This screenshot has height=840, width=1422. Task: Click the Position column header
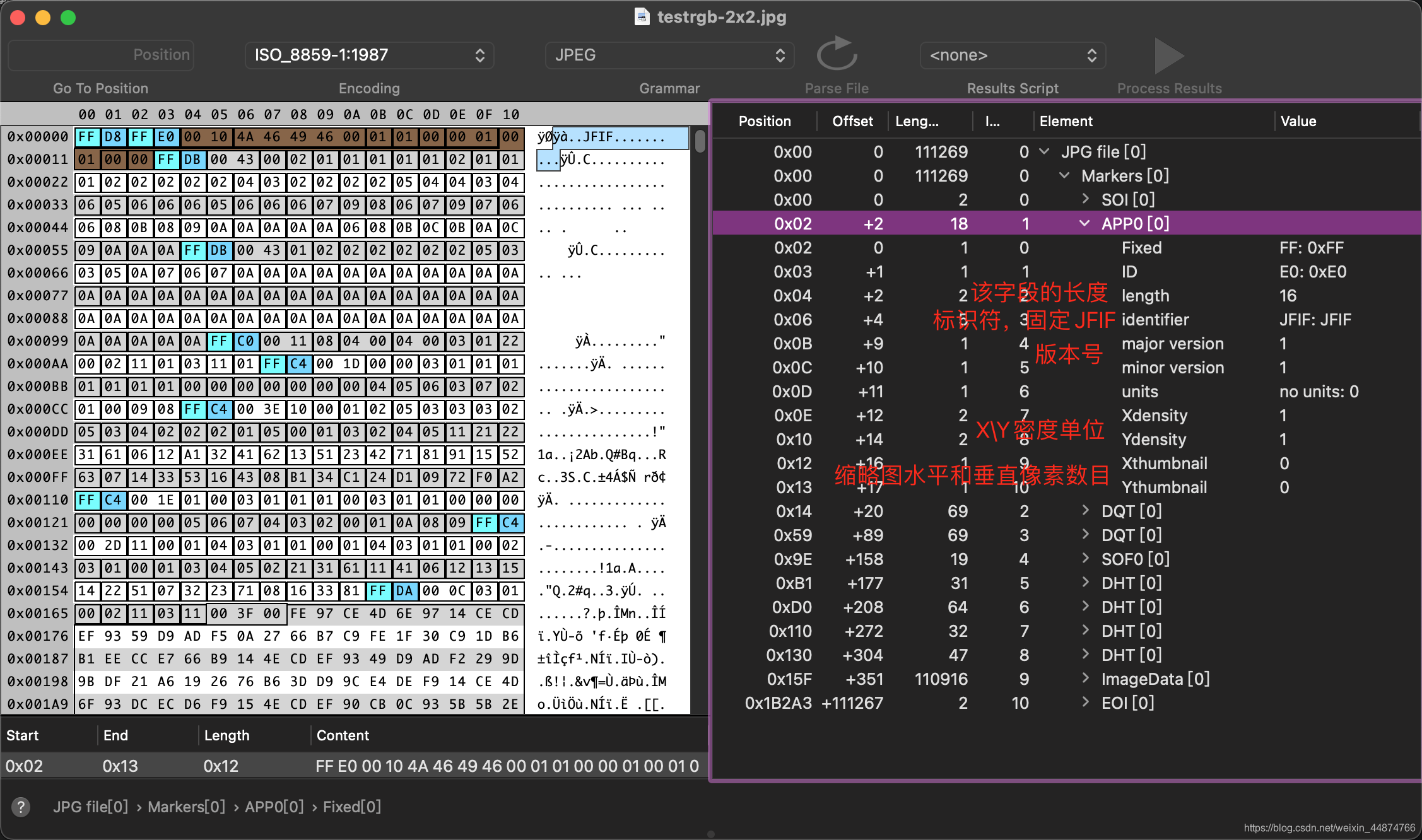click(765, 121)
